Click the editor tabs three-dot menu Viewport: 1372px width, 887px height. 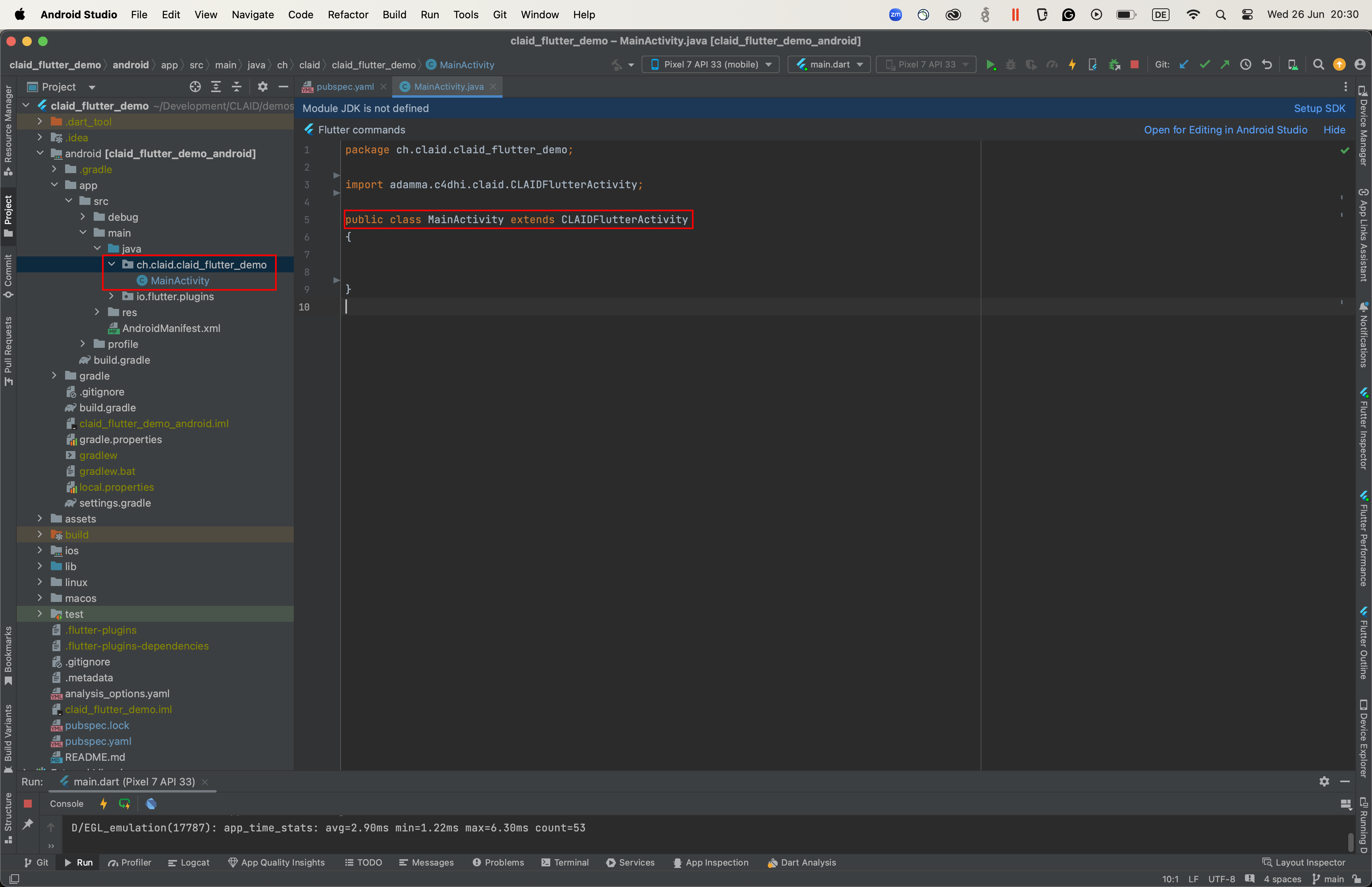(1345, 87)
